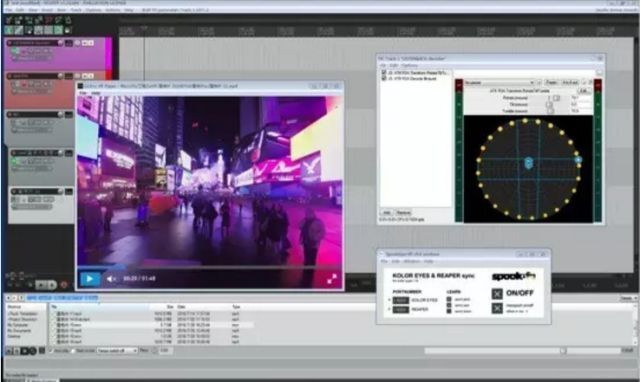Open the File menu in SpookSyncVR window
The image size is (640, 382).
tap(384, 261)
